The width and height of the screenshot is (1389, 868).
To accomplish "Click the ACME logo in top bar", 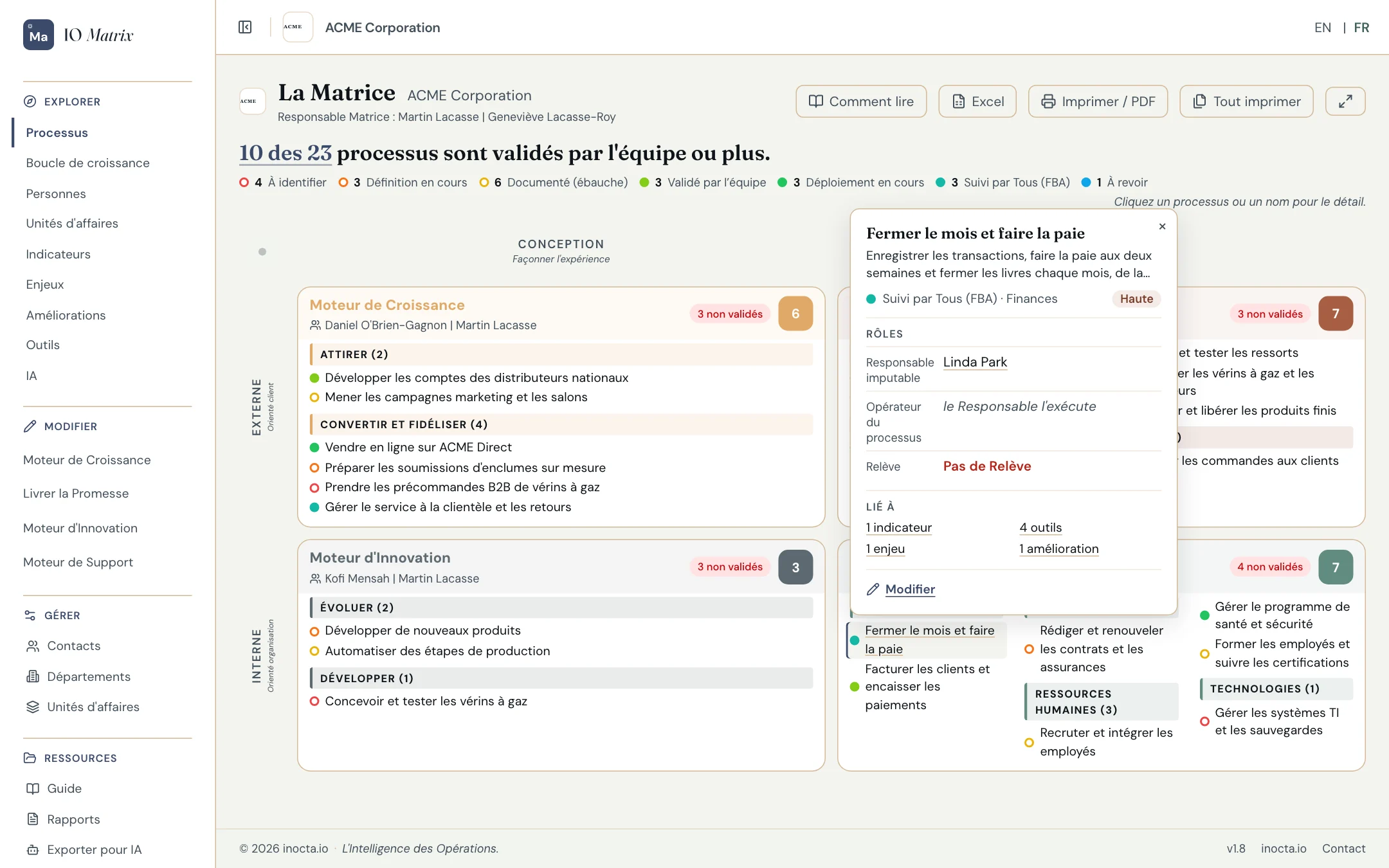I will 298,27.
